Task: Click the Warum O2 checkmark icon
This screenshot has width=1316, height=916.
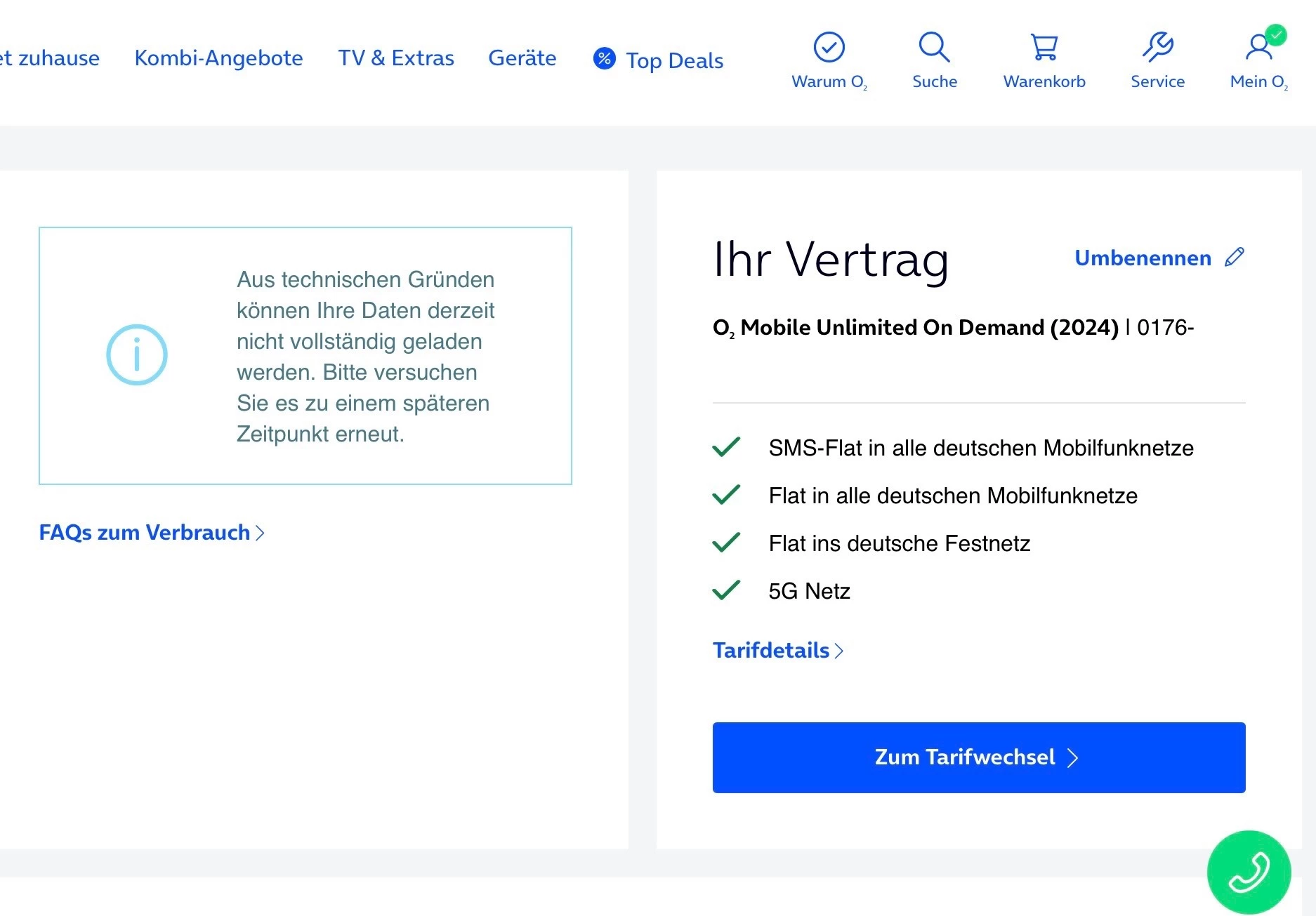Action: point(829,47)
